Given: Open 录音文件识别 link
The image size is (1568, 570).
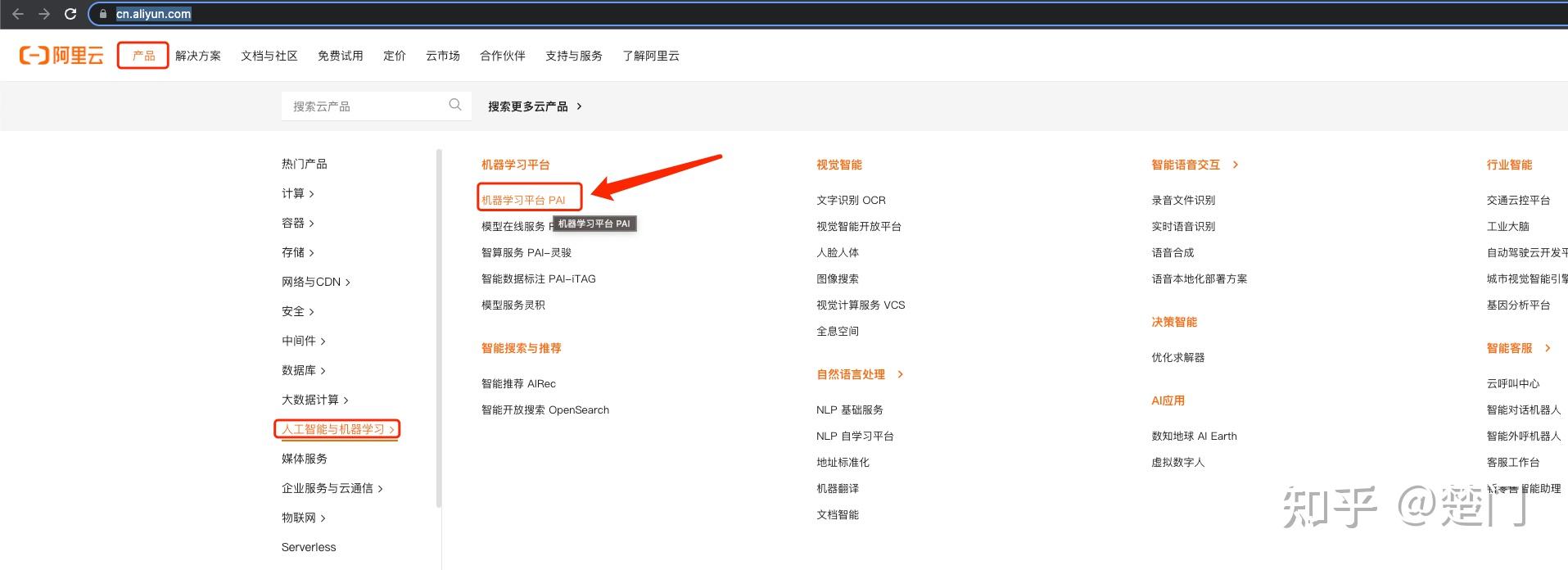Looking at the screenshot, I should [1183, 200].
